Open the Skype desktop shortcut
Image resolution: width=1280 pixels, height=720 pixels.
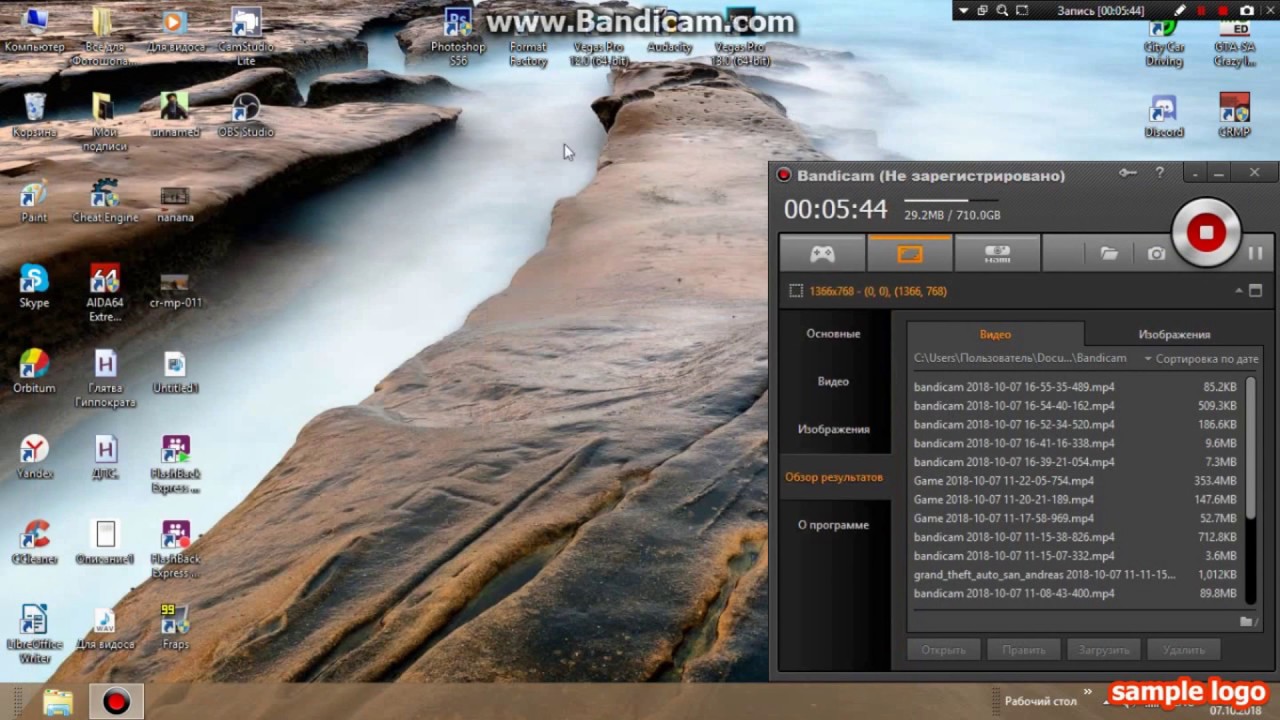click(34, 286)
